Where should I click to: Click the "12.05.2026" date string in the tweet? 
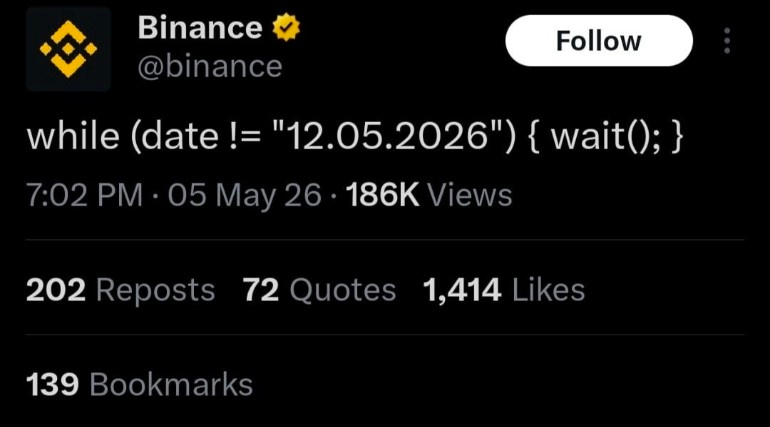pyautogui.click(x=386, y=136)
